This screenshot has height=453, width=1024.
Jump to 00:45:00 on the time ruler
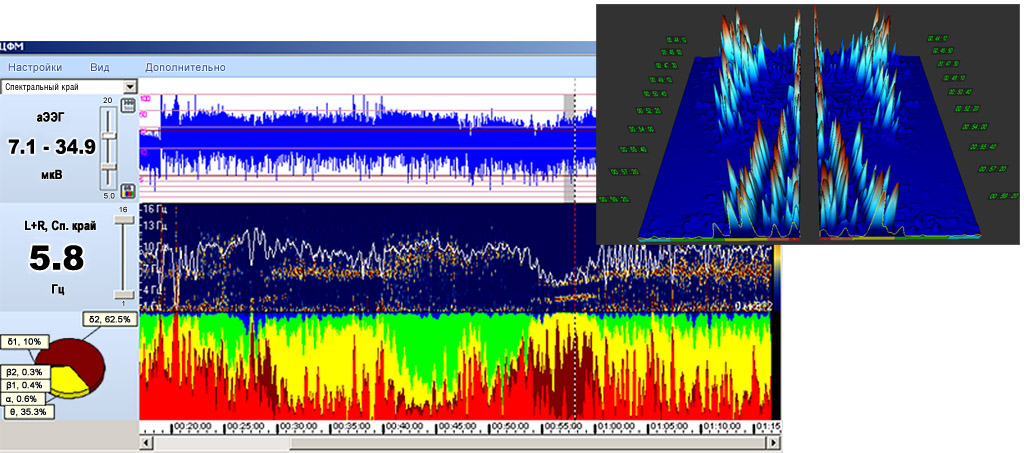458,428
